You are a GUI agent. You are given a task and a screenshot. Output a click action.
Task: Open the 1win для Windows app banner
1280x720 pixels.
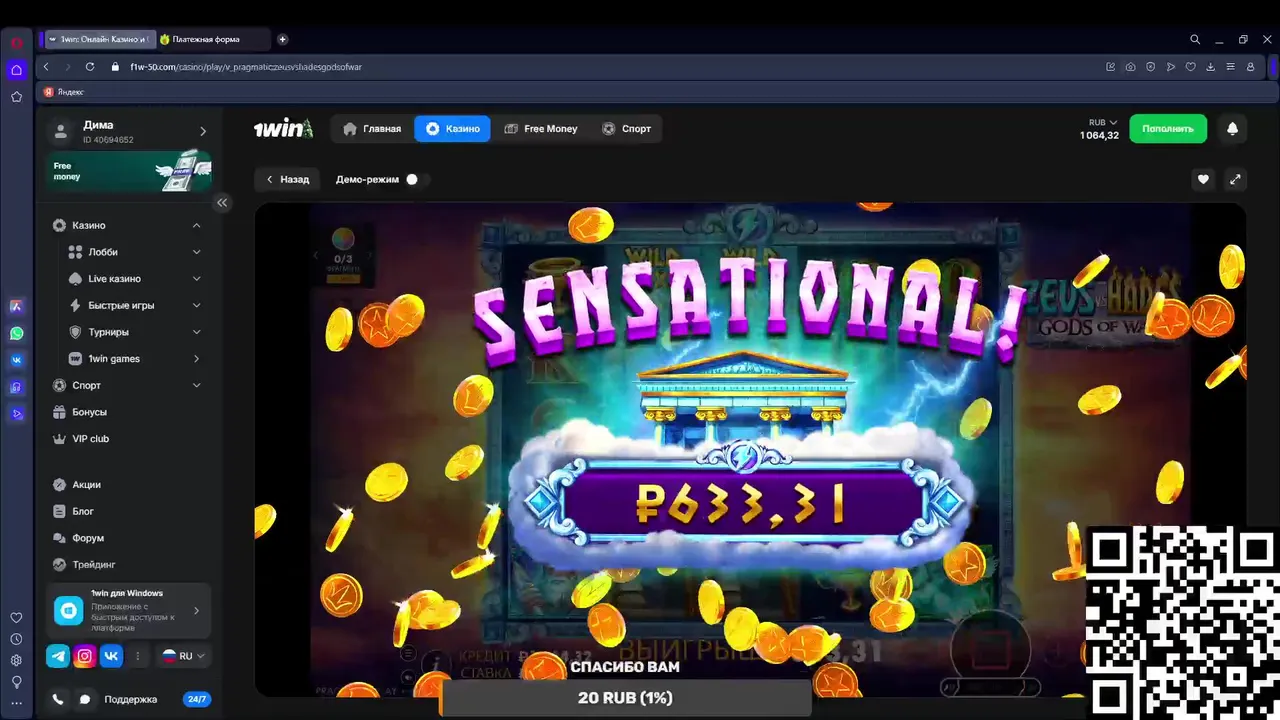128,610
